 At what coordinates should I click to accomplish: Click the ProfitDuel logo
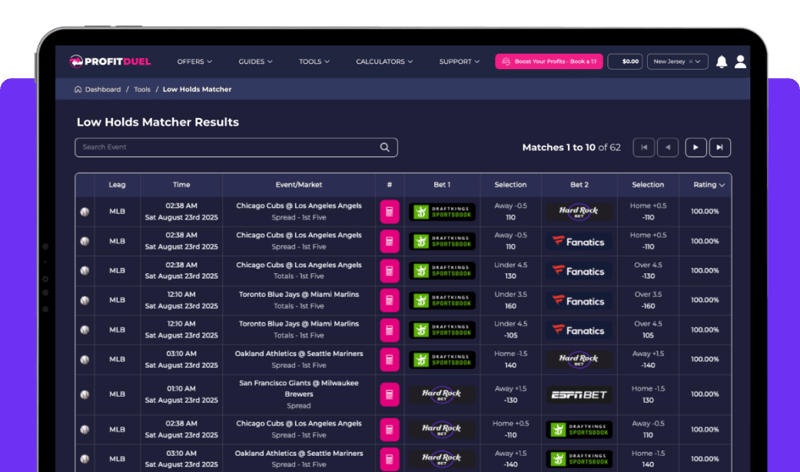[x=109, y=62]
